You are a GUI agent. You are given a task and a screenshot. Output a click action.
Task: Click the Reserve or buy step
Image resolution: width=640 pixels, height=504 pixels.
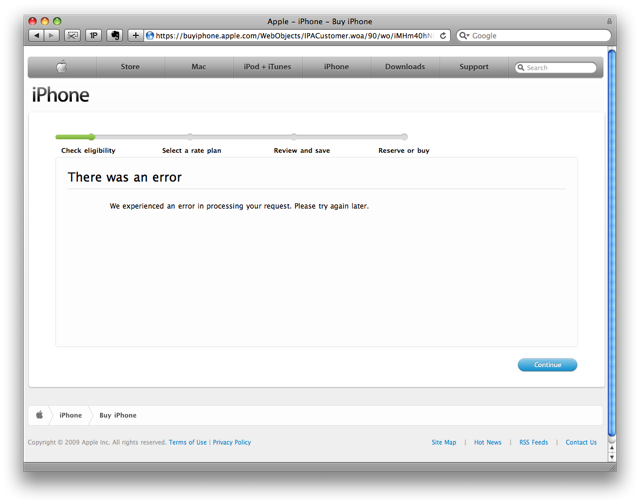(404, 151)
